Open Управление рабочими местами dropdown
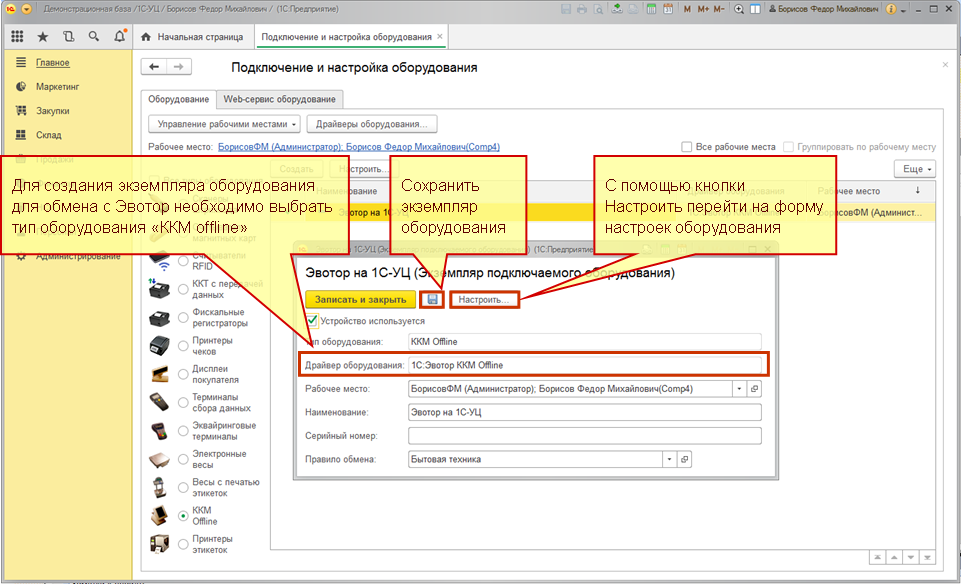The height and width of the screenshot is (584, 962). (225, 124)
